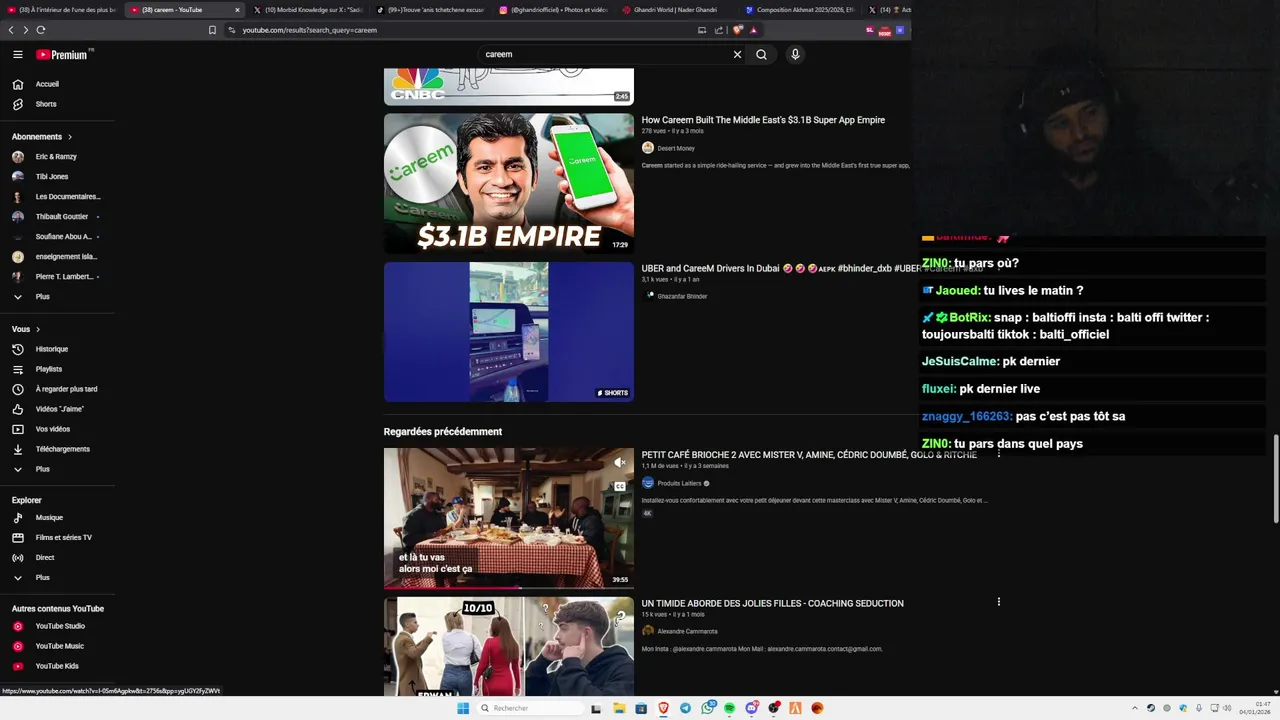Click the taskbar Rechercher search box
1280x720 pixels.
click(x=529, y=708)
